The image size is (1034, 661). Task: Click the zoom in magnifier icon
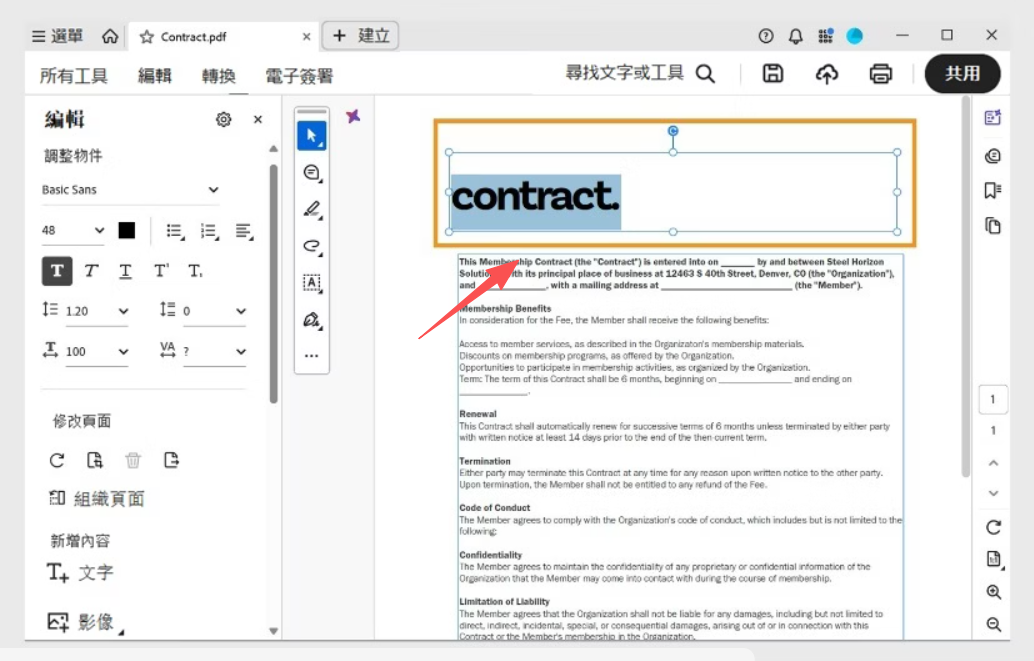(x=992, y=592)
